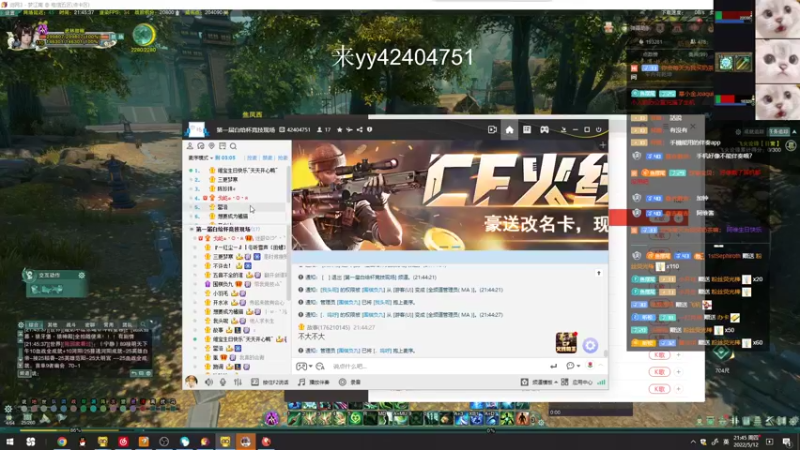Open the gear on the interaction-actions panel
The image size is (800, 450).
coord(82,276)
